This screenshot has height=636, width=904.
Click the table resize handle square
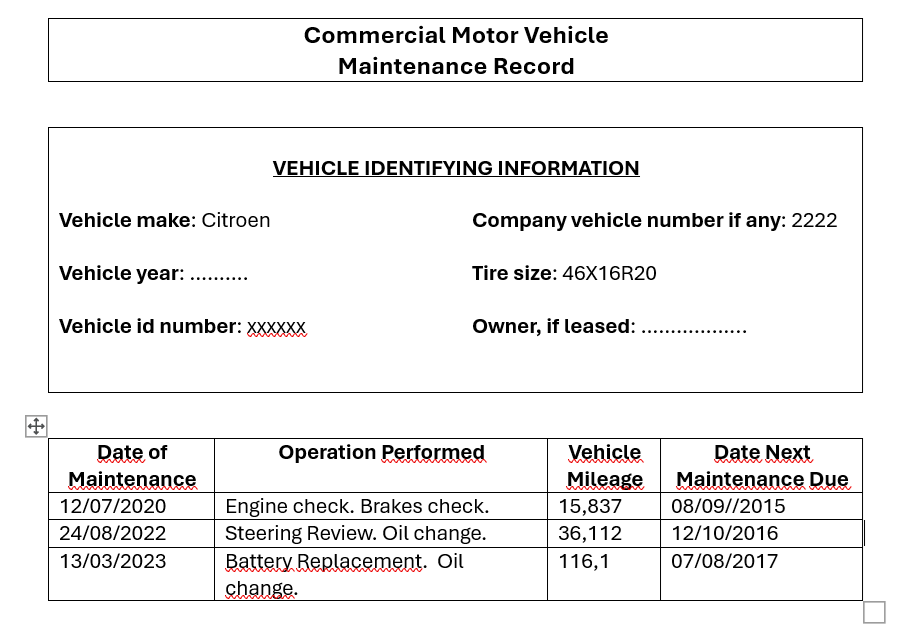[873, 612]
